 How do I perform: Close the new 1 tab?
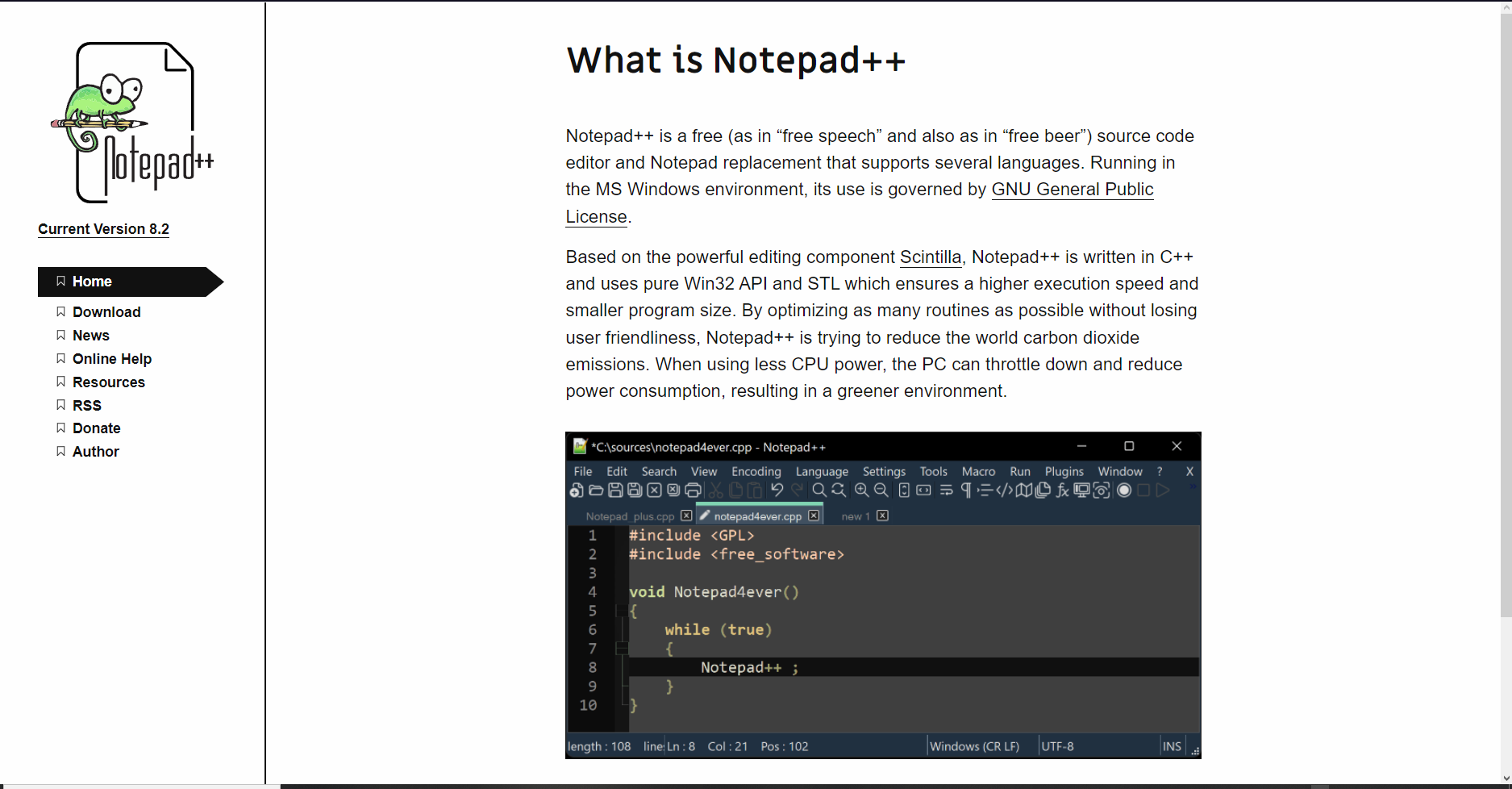pos(883,516)
